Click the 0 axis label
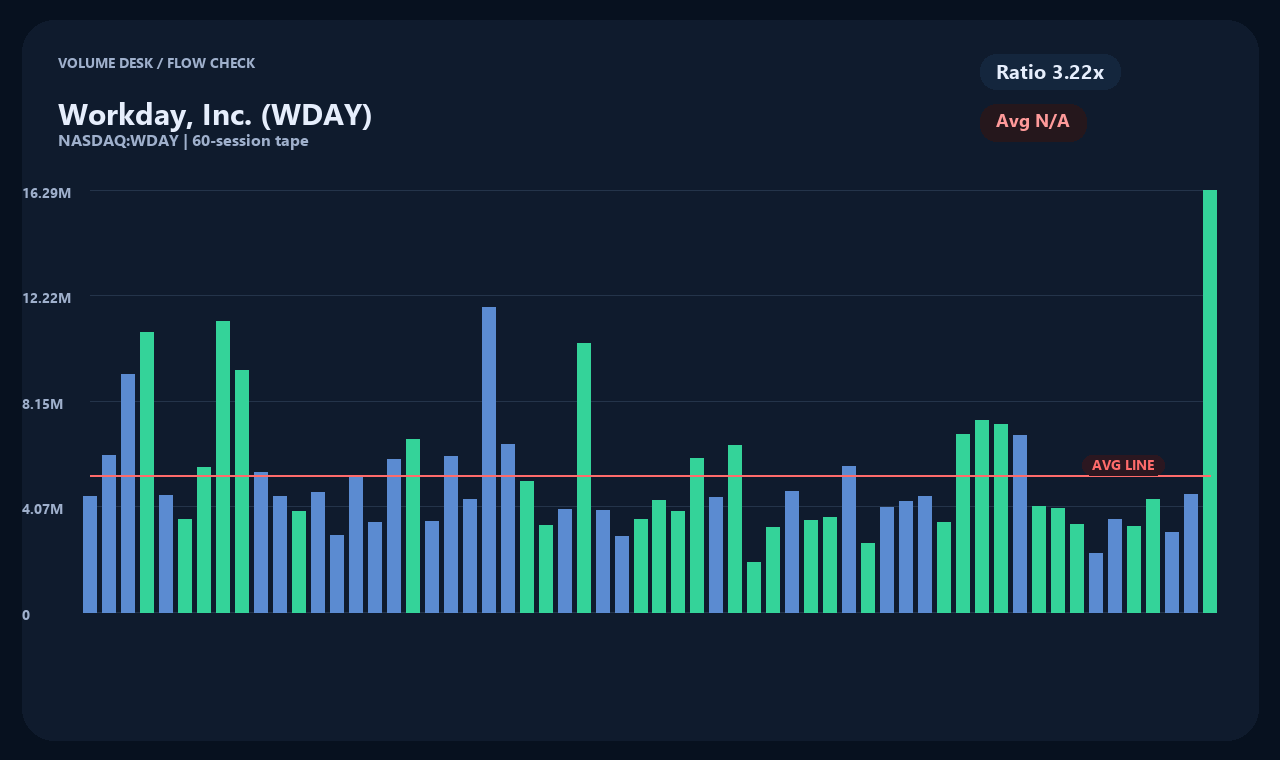The height and width of the screenshot is (760, 1280). (26, 615)
